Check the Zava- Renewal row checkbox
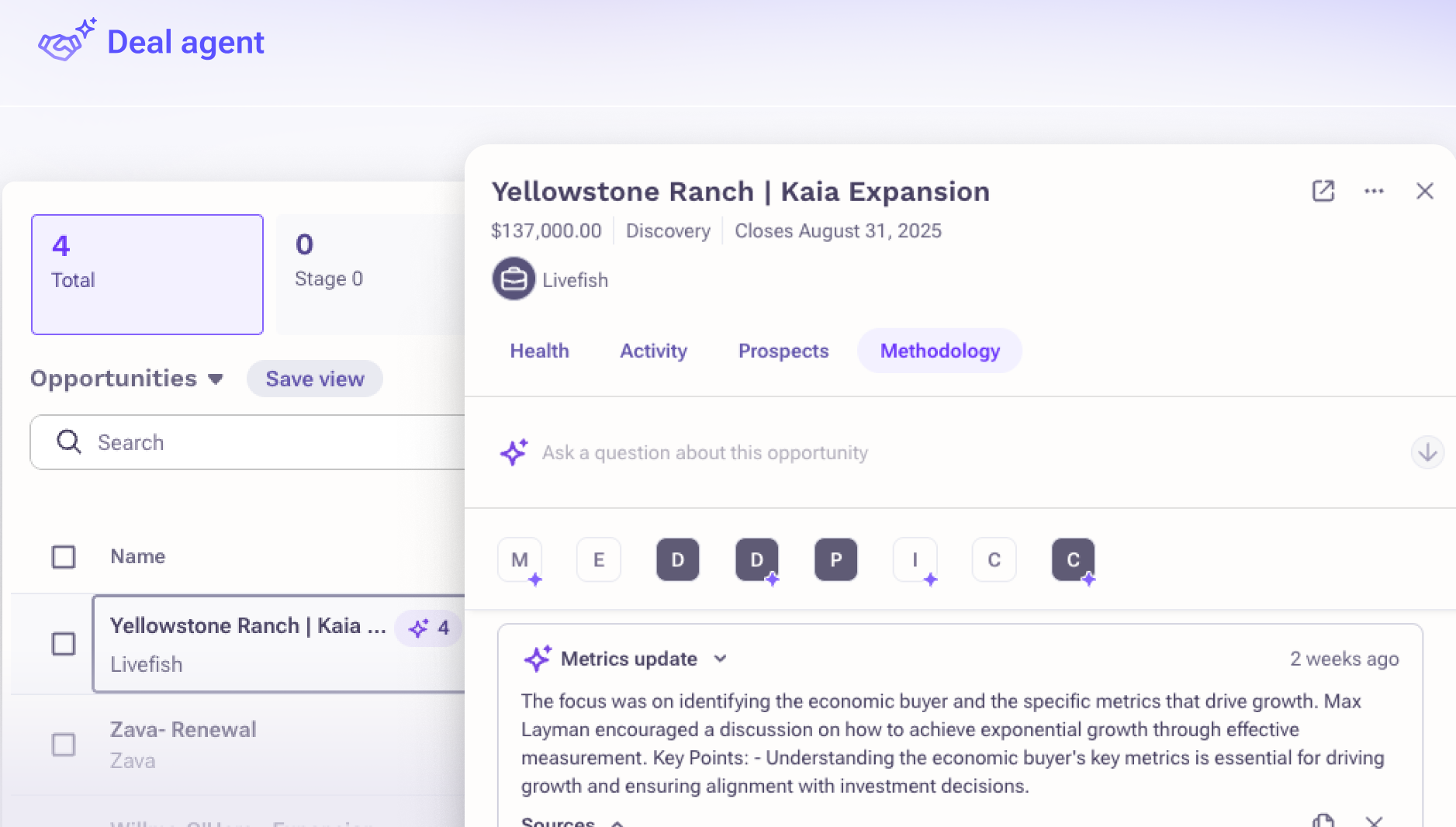Viewport: 1456px width, 827px height. tap(64, 745)
